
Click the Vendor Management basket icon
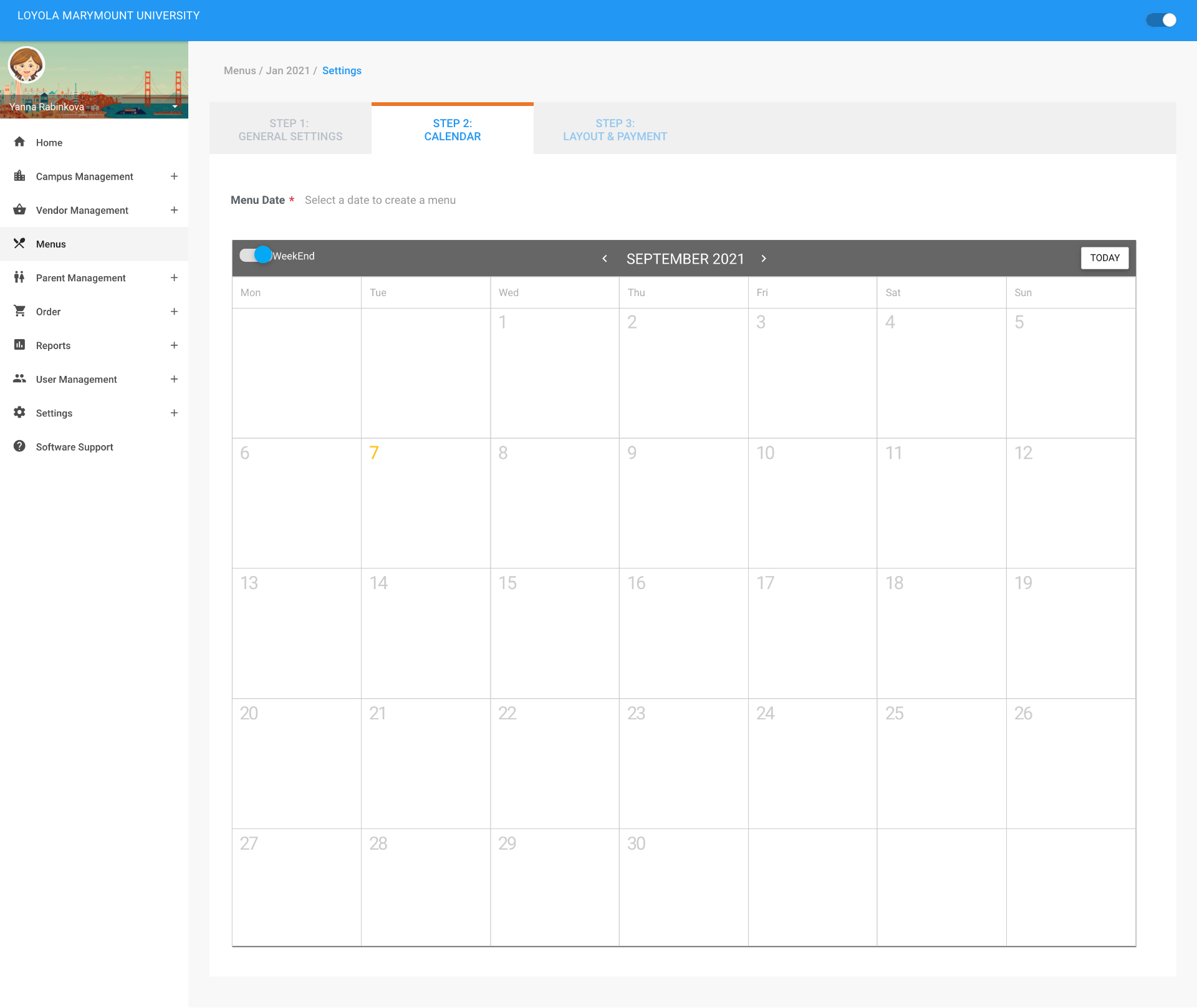coord(19,210)
